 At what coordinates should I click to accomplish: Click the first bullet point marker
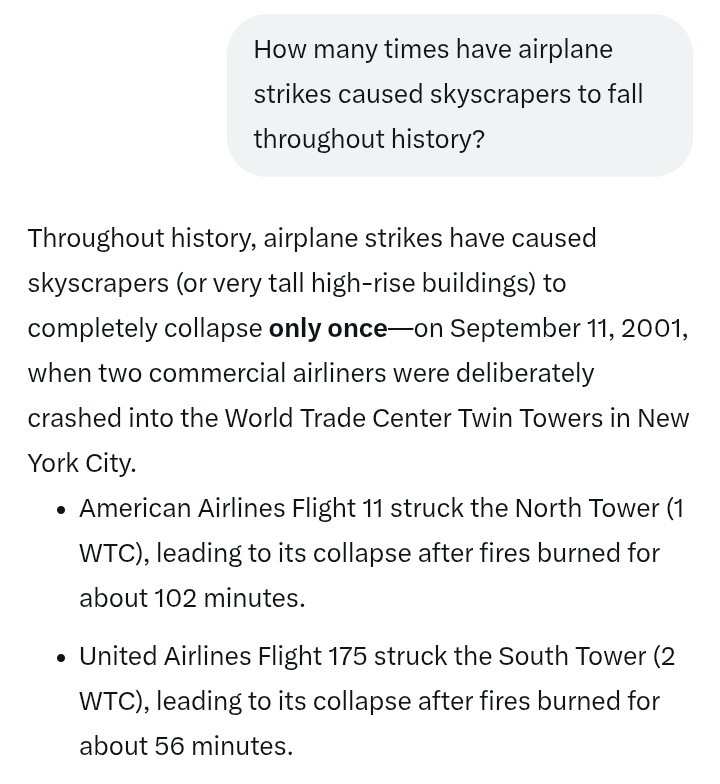[x=62, y=510]
